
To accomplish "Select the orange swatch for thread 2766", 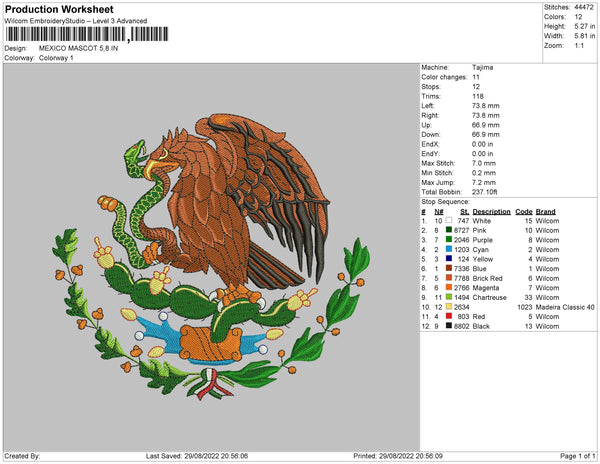I will [x=449, y=287].
